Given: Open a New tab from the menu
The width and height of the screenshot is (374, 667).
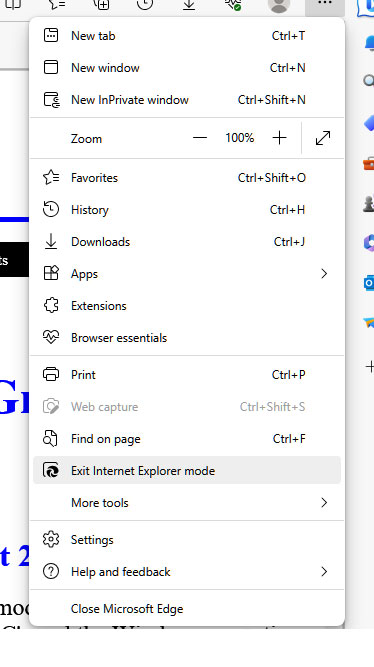Looking at the screenshot, I should click(x=187, y=36).
